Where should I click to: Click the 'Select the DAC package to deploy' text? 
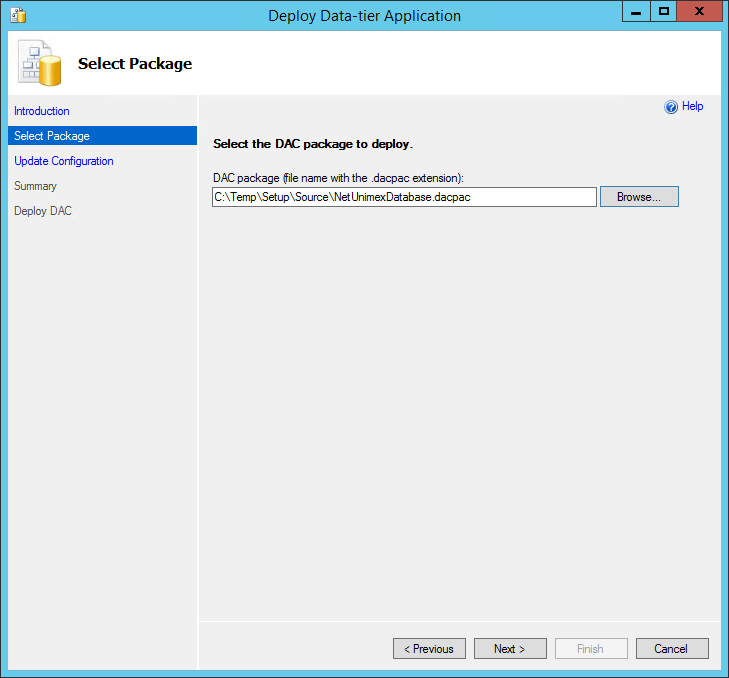click(313, 144)
